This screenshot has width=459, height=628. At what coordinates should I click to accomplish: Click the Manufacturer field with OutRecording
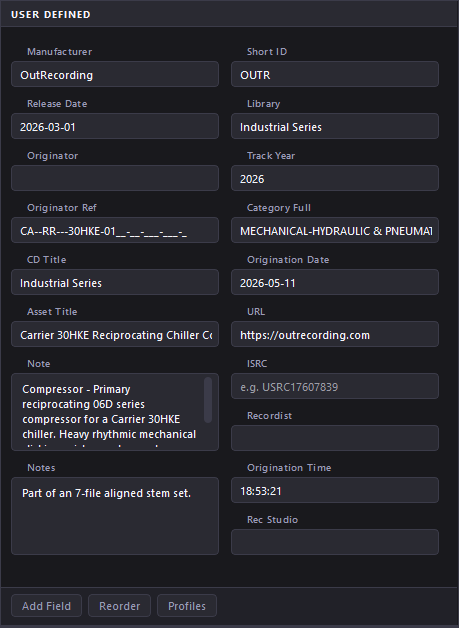coord(115,74)
